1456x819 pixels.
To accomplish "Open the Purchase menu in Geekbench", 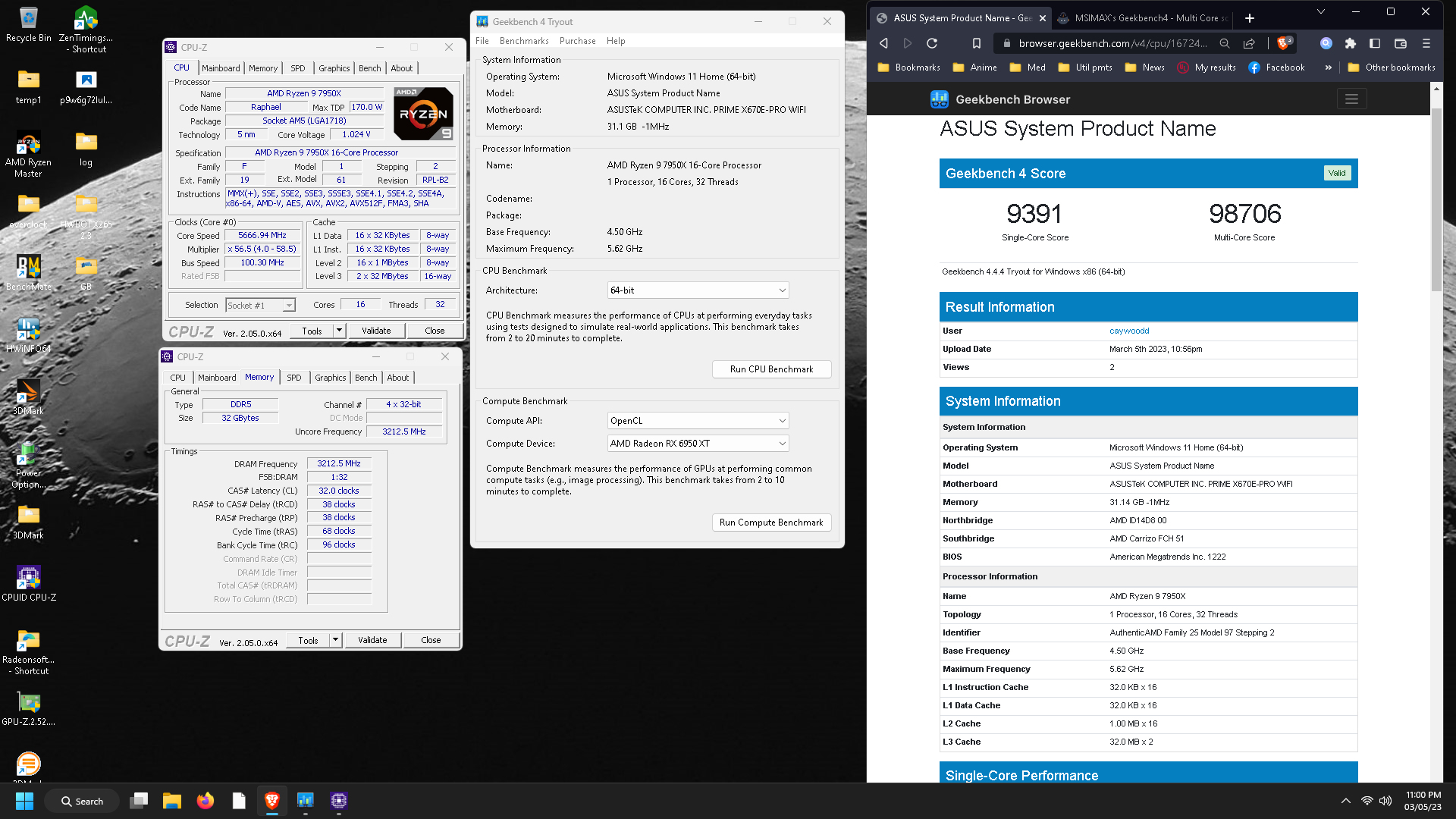I will pyautogui.click(x=578, y=41).
